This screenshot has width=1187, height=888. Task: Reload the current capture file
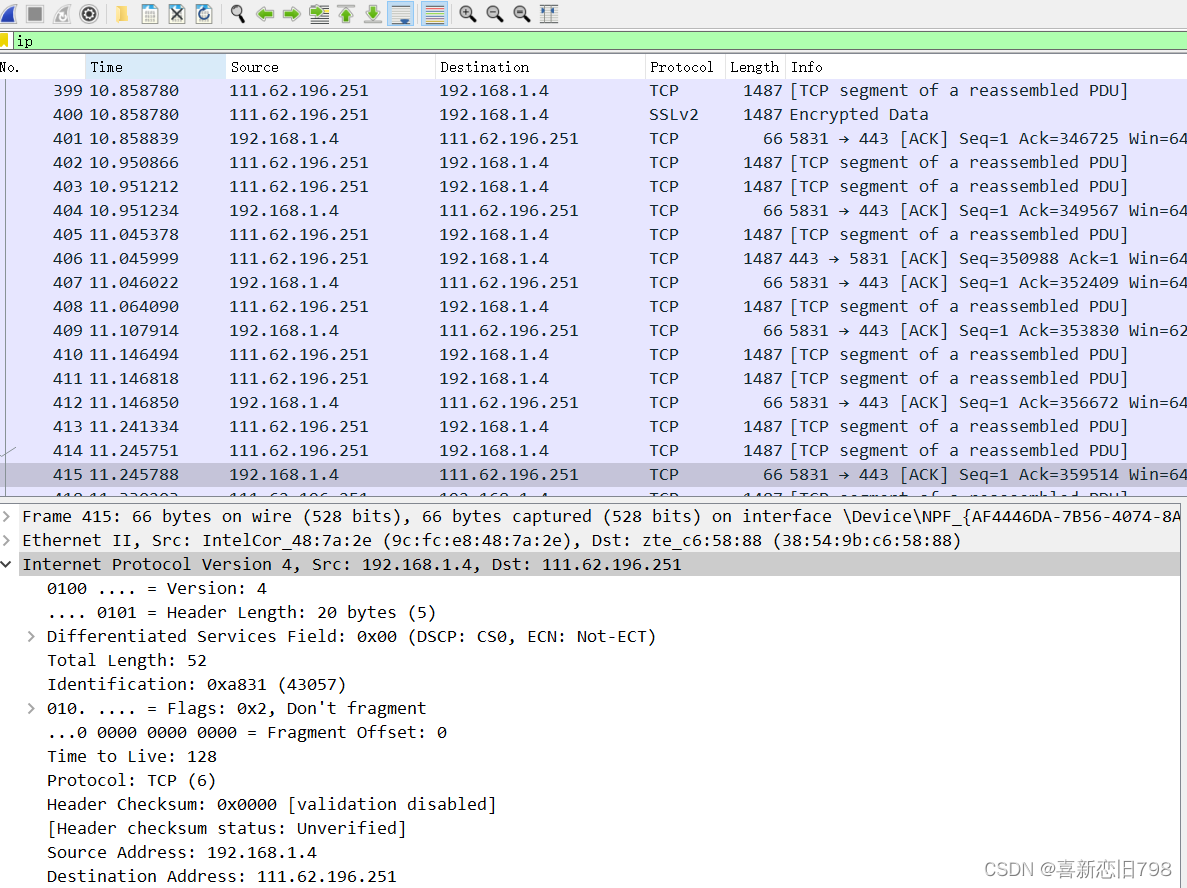click(204, 14)
